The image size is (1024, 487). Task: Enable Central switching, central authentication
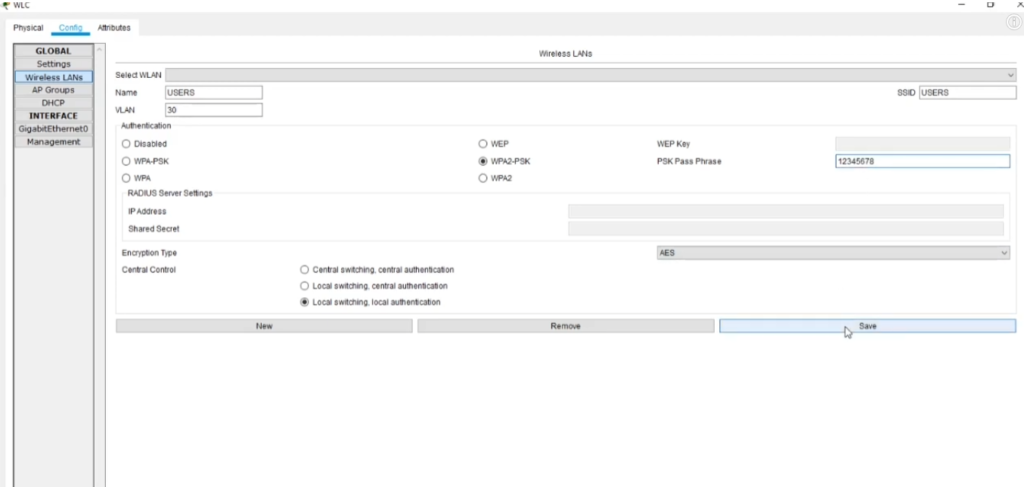(305, 270)
